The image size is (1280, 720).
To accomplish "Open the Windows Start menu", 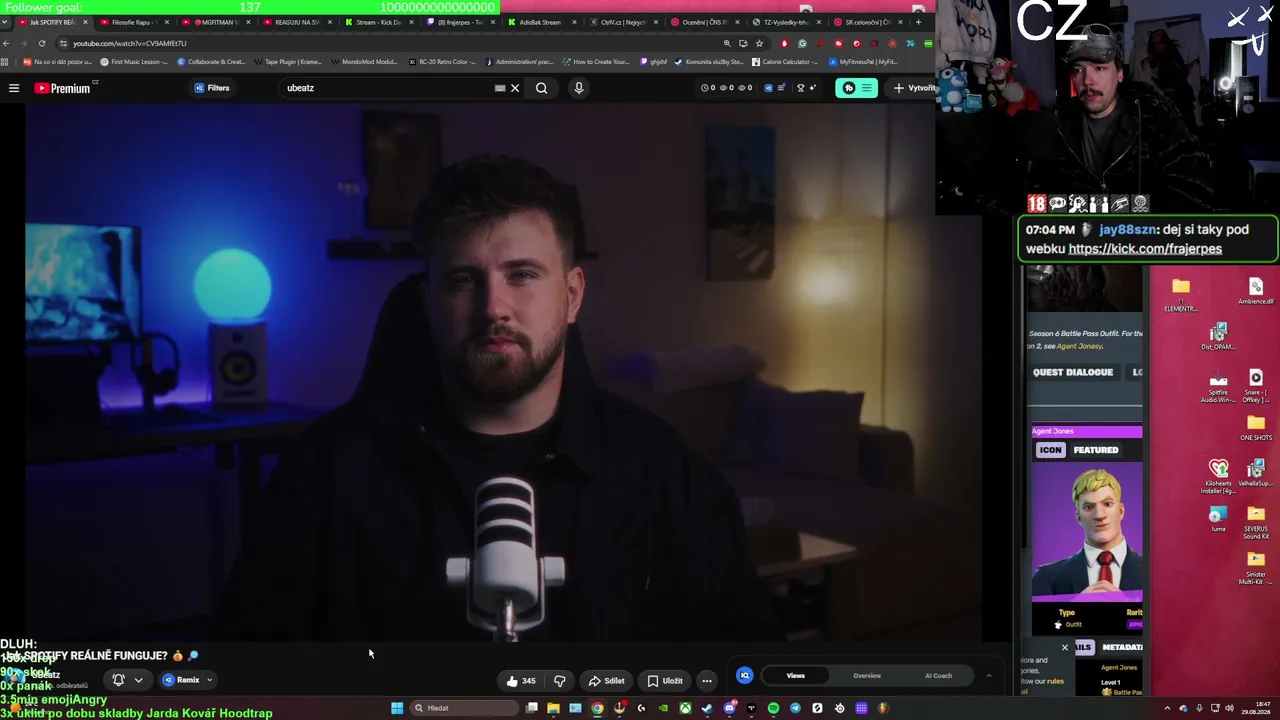I will click(x=397, y=708).
